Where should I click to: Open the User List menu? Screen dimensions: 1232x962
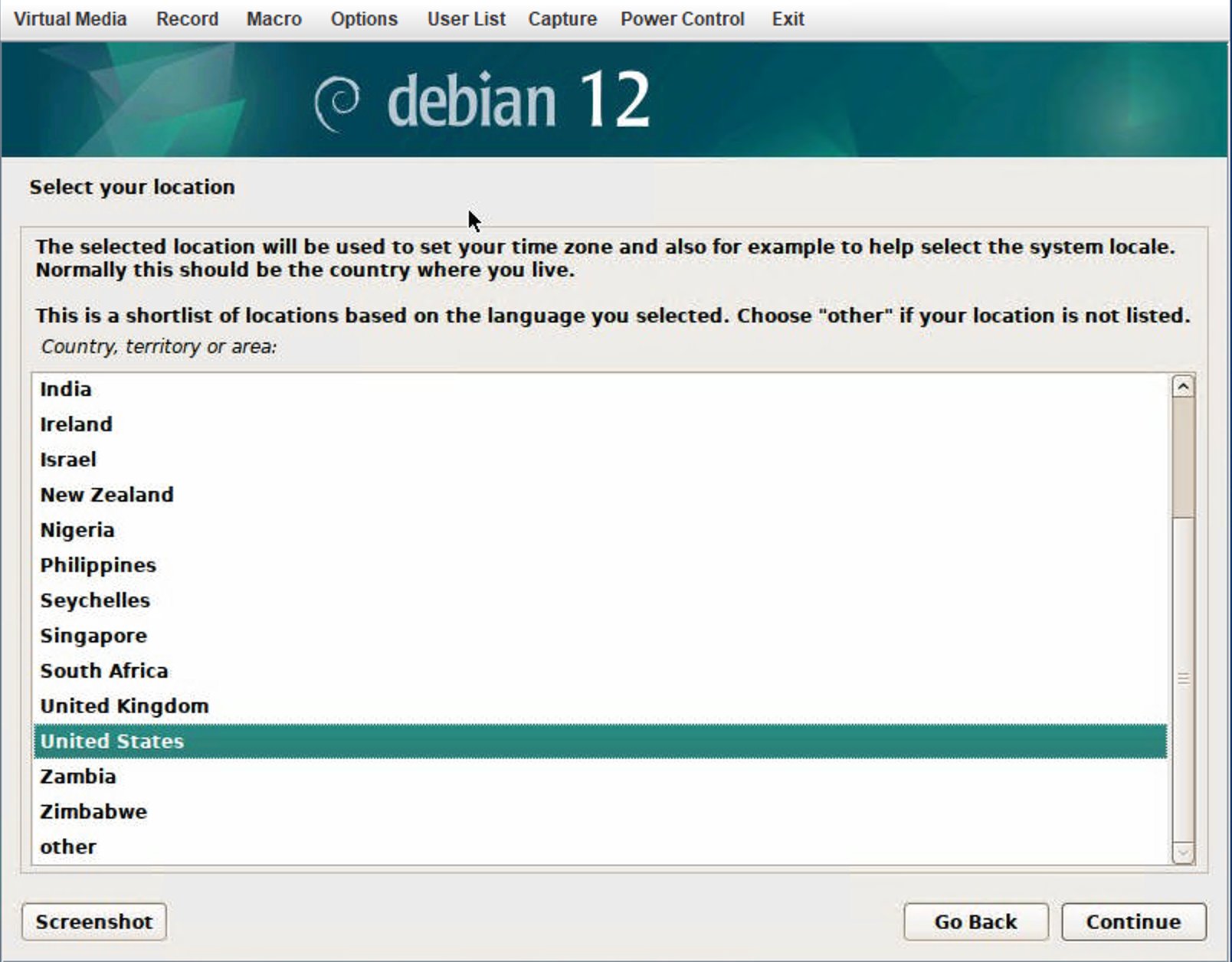point(466,19)
